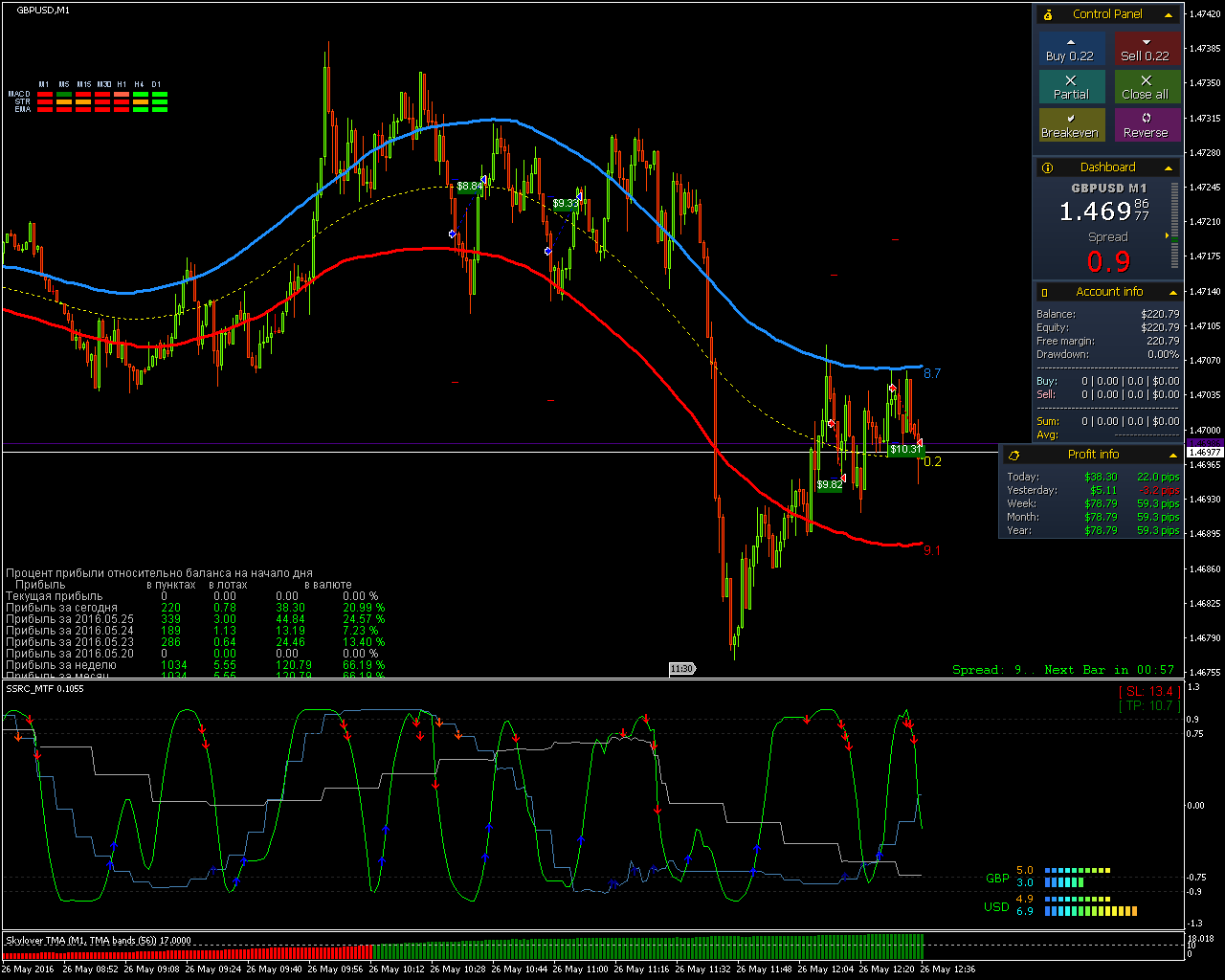1225x980 pixels.
Task: Click the MACD M5 dark green cell
Action: 64,95
